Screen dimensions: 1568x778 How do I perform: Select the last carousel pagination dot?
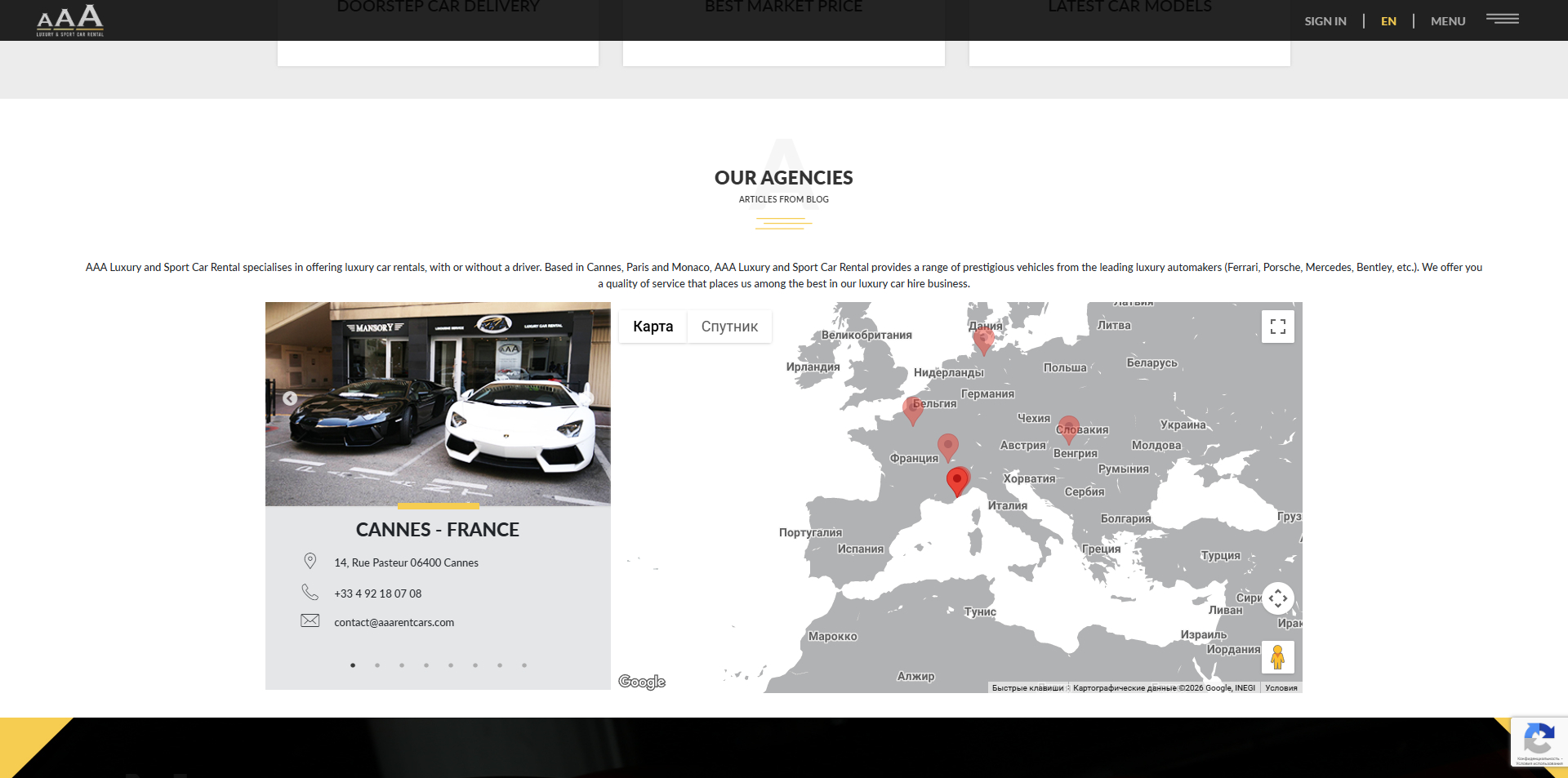[x=523, y=665]
